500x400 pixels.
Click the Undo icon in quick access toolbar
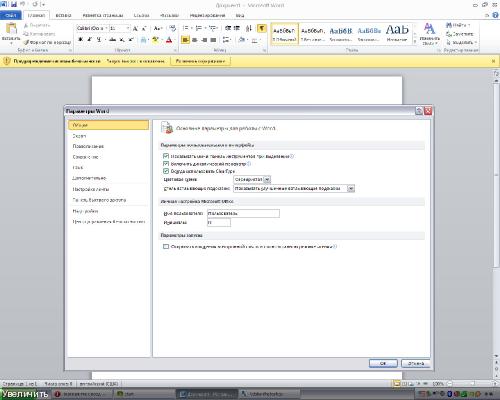coord(23,5)
